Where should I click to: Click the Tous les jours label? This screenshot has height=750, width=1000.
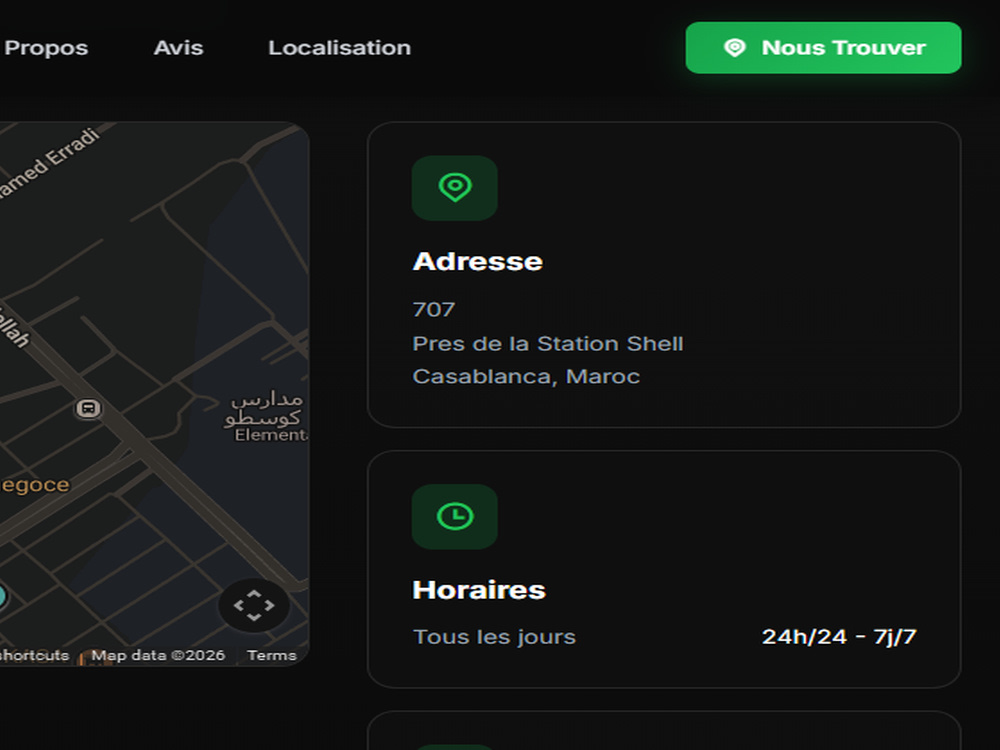point(494,636)
